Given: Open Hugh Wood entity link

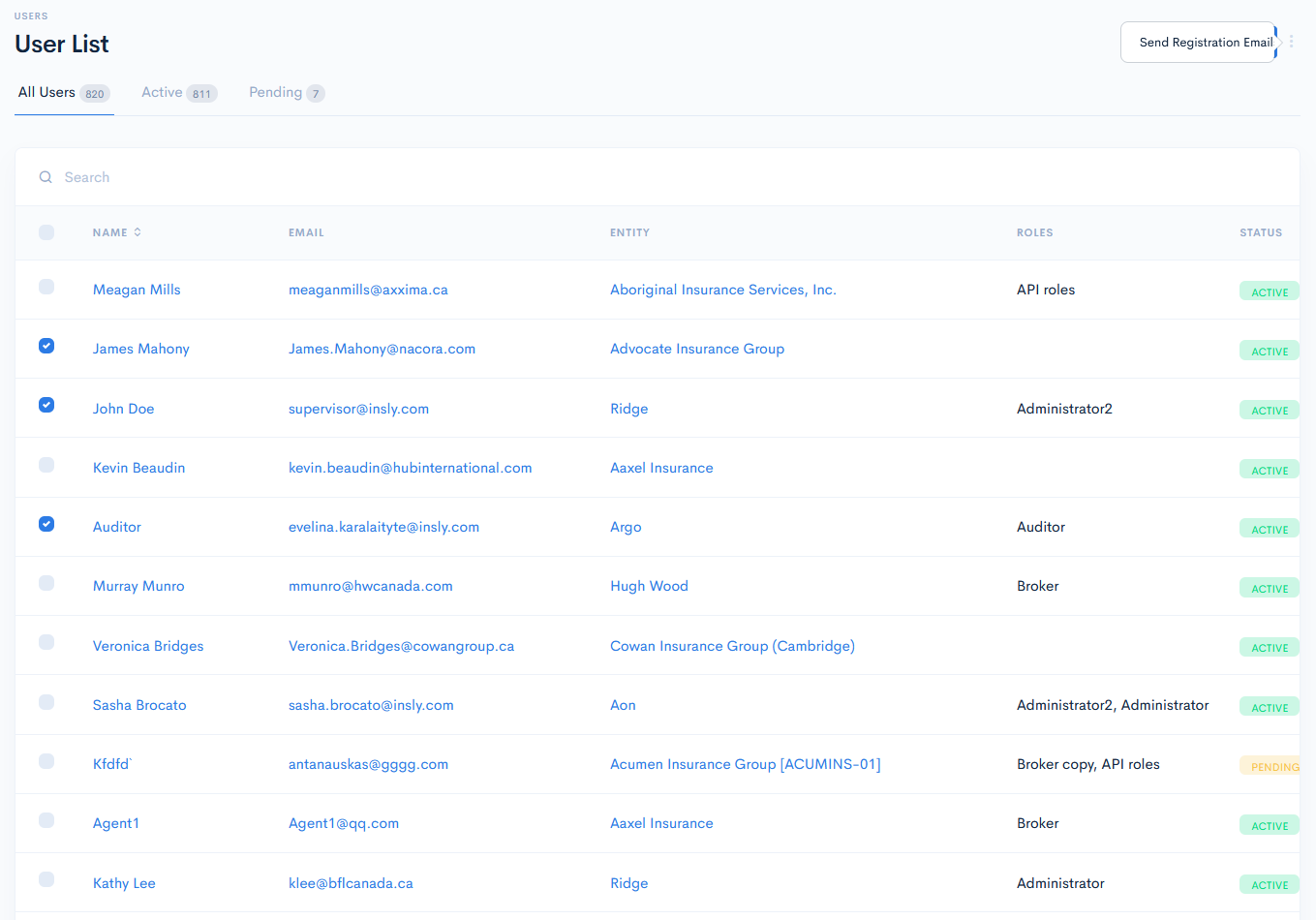Looking at the screenshot, I should tap(649, 586).
